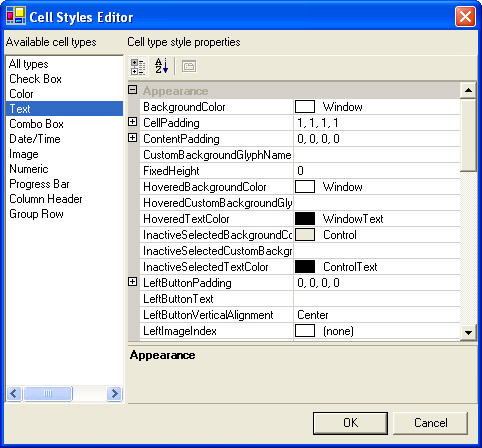482x448 pixels.
Task: Expand the CellPadding property
Action: 133,122
